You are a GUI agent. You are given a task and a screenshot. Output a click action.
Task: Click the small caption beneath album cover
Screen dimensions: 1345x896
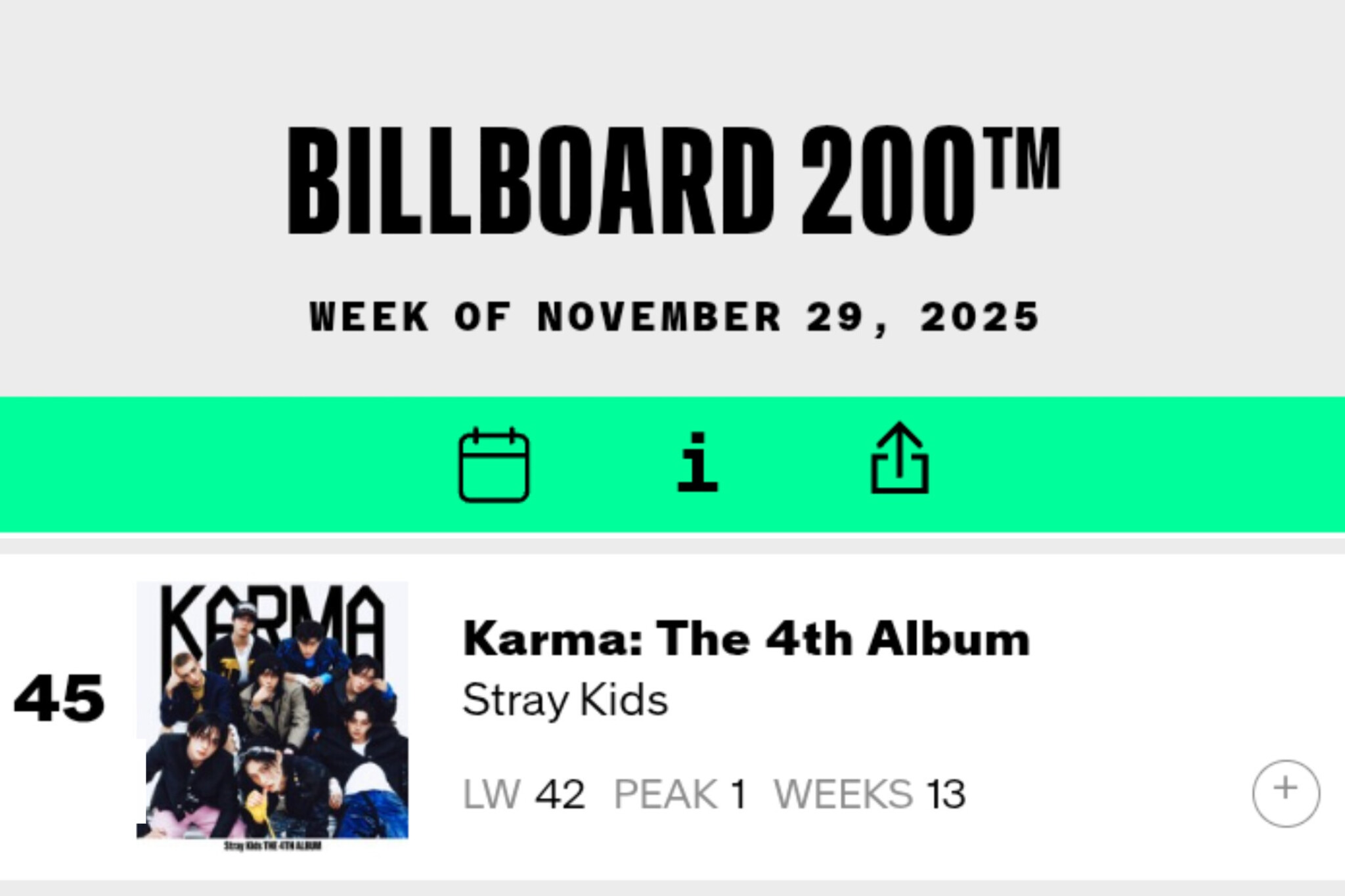[x=273, y=845]
